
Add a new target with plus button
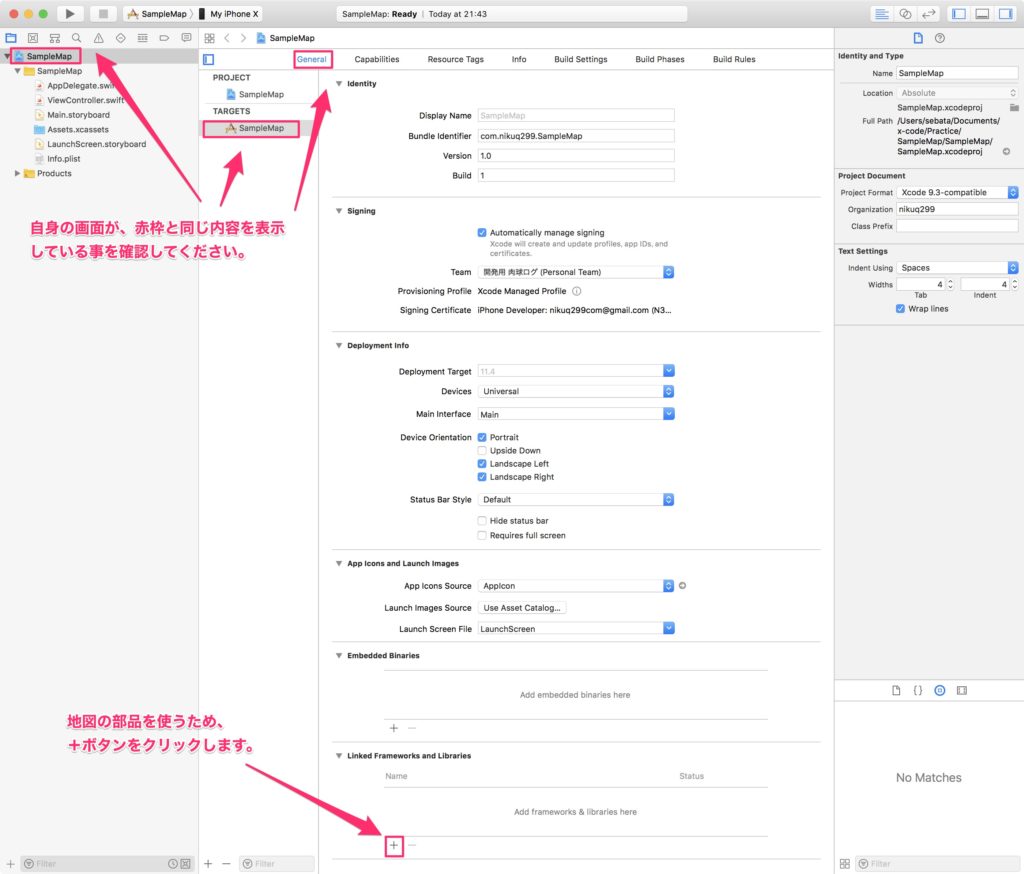click(x=208, y=864)
